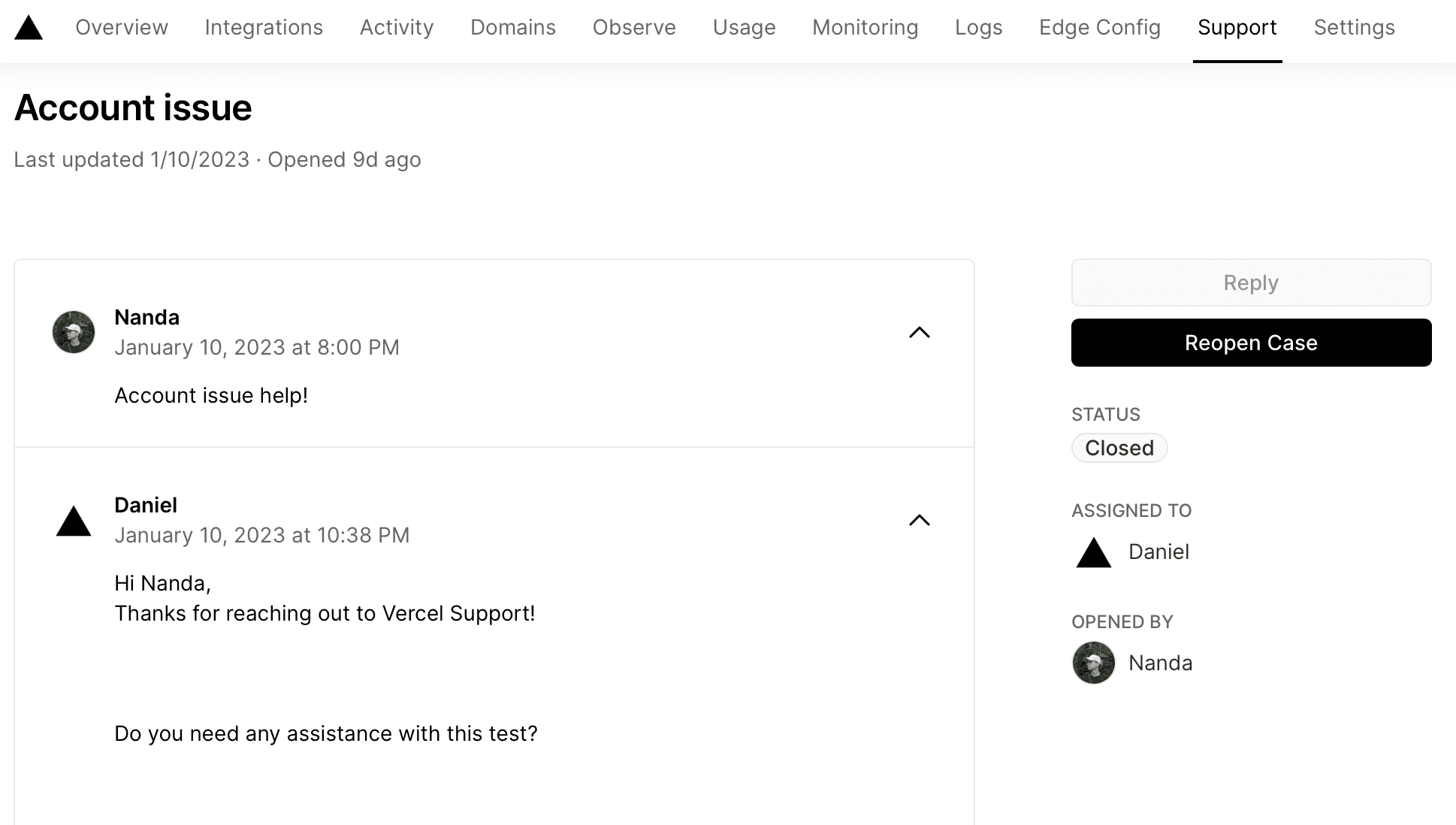
Task: Switch to the Integrations tab
Action: [x=264, y=28]
